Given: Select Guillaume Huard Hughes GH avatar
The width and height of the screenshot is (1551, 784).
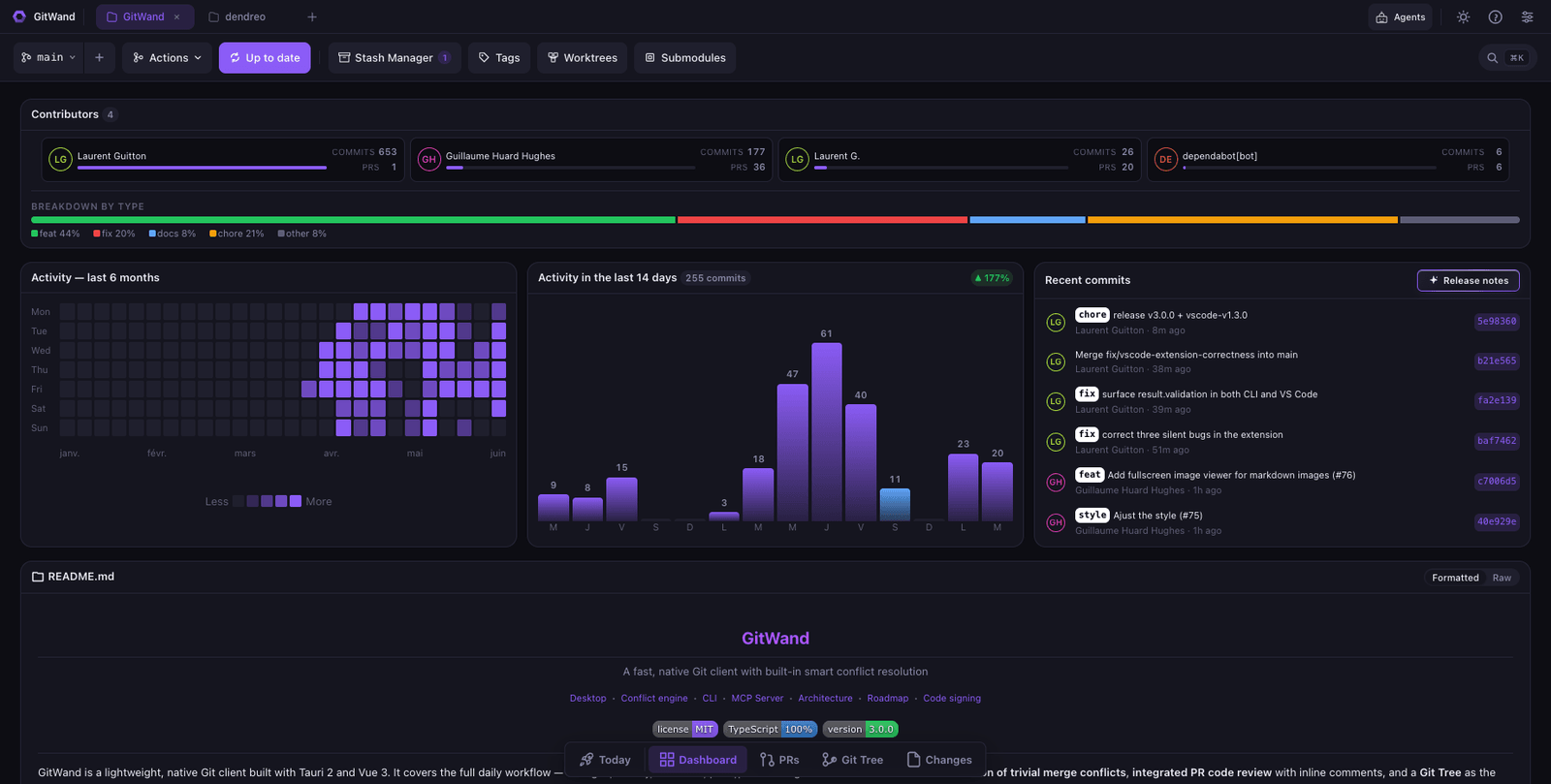Looking at the screenshot, I should [x=428, y=159].
